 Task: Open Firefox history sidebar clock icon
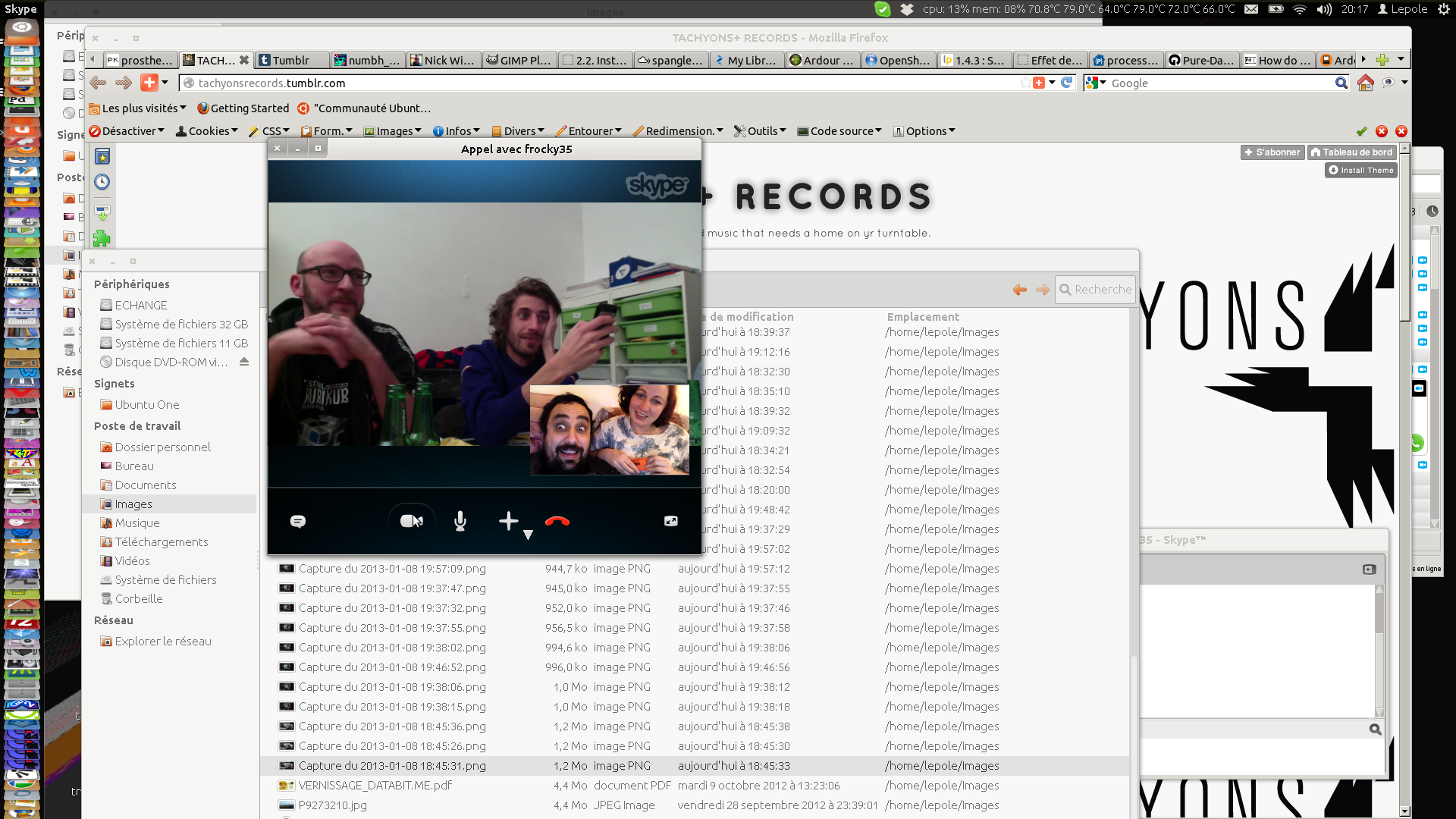(x=102, y=182)
